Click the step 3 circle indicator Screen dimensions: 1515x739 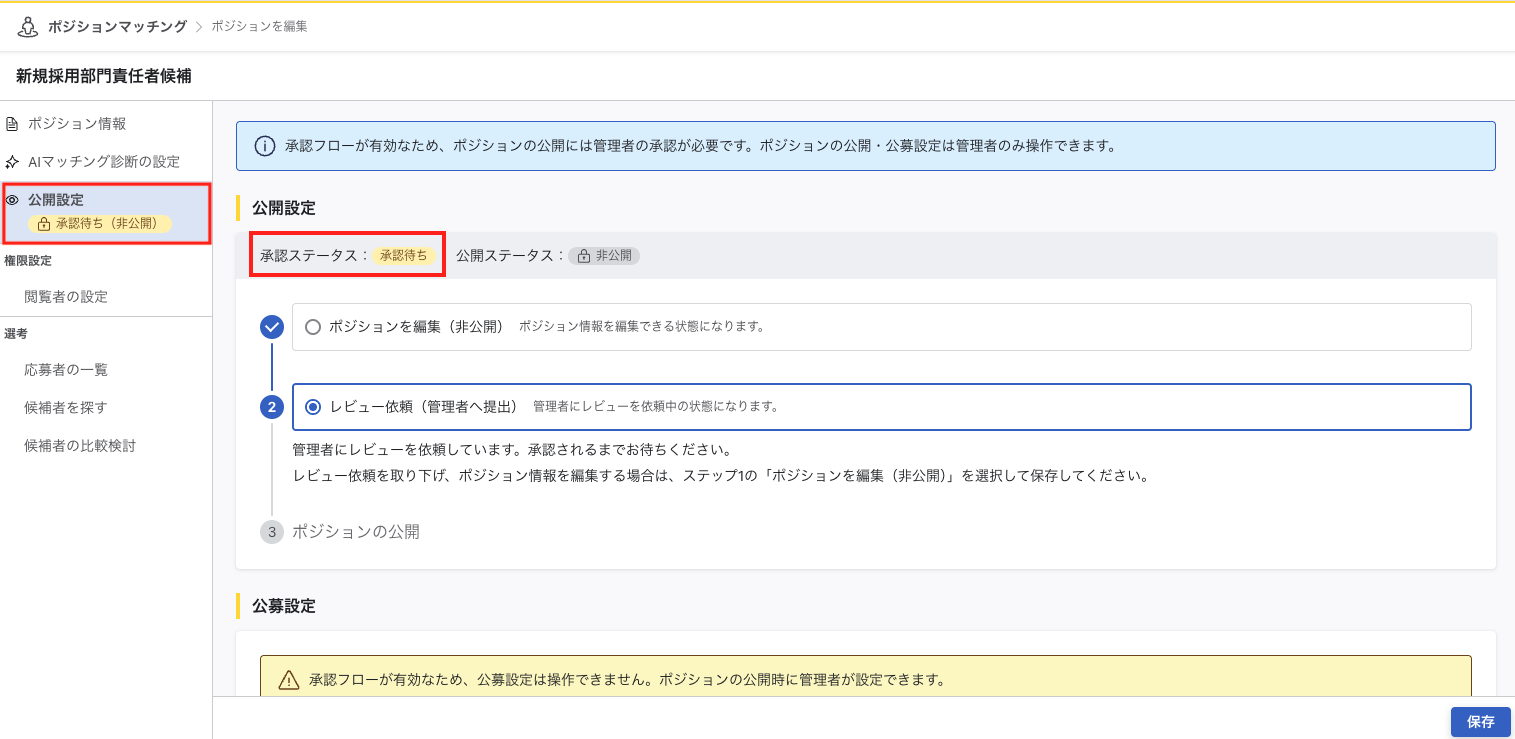coord(271,532)
